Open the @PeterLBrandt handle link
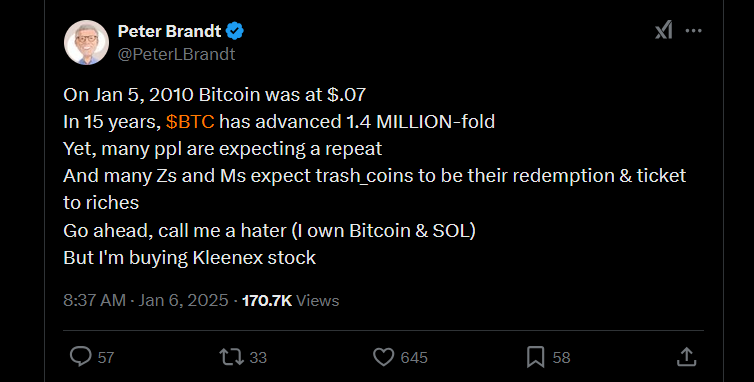Screen dimensions: 754x382 click(x=176, y=54)
